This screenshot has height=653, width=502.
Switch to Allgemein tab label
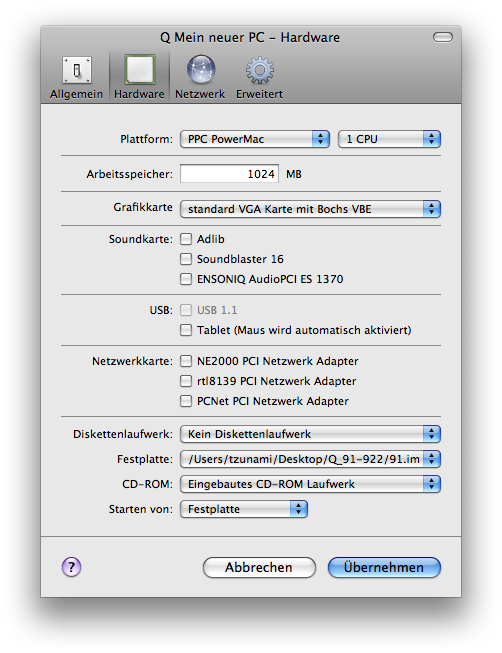click(76, 94)
